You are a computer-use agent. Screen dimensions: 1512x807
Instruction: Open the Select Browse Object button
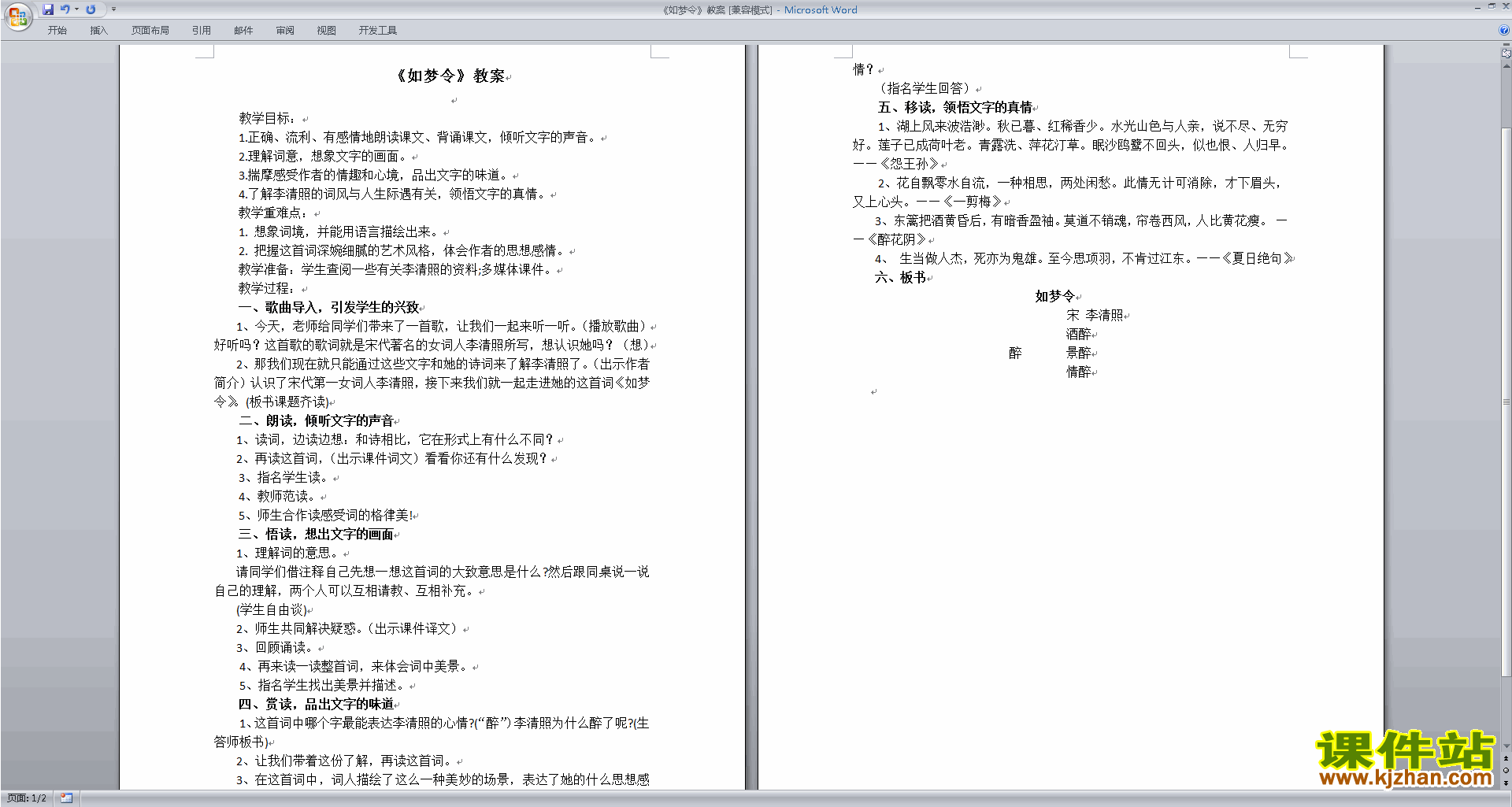1506,770
